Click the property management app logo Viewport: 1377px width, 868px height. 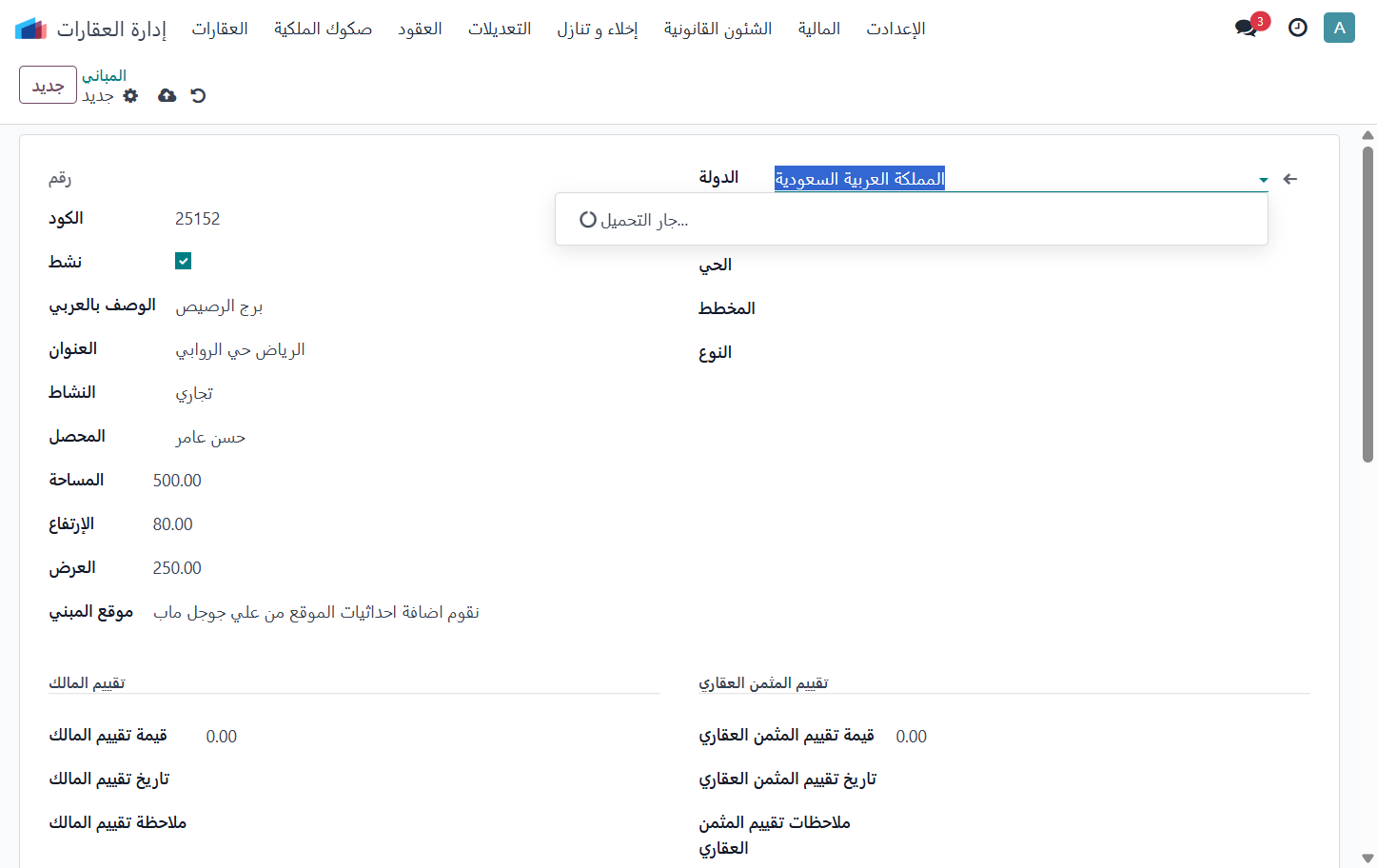31,29
